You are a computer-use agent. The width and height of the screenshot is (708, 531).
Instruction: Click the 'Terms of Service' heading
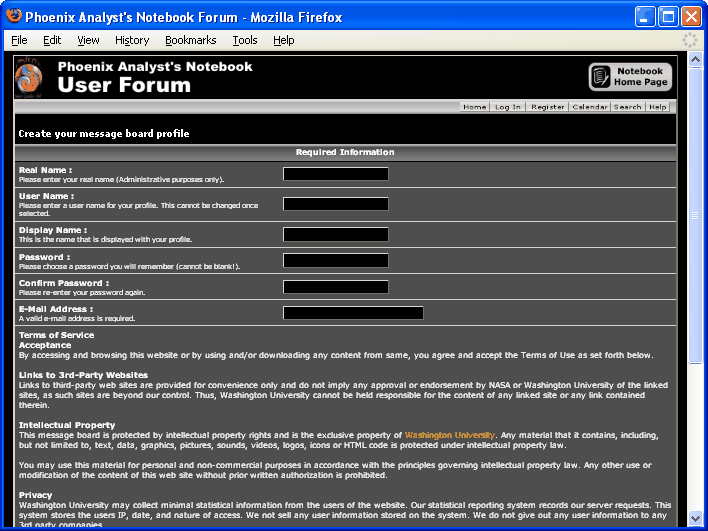[x=56, y=335]
